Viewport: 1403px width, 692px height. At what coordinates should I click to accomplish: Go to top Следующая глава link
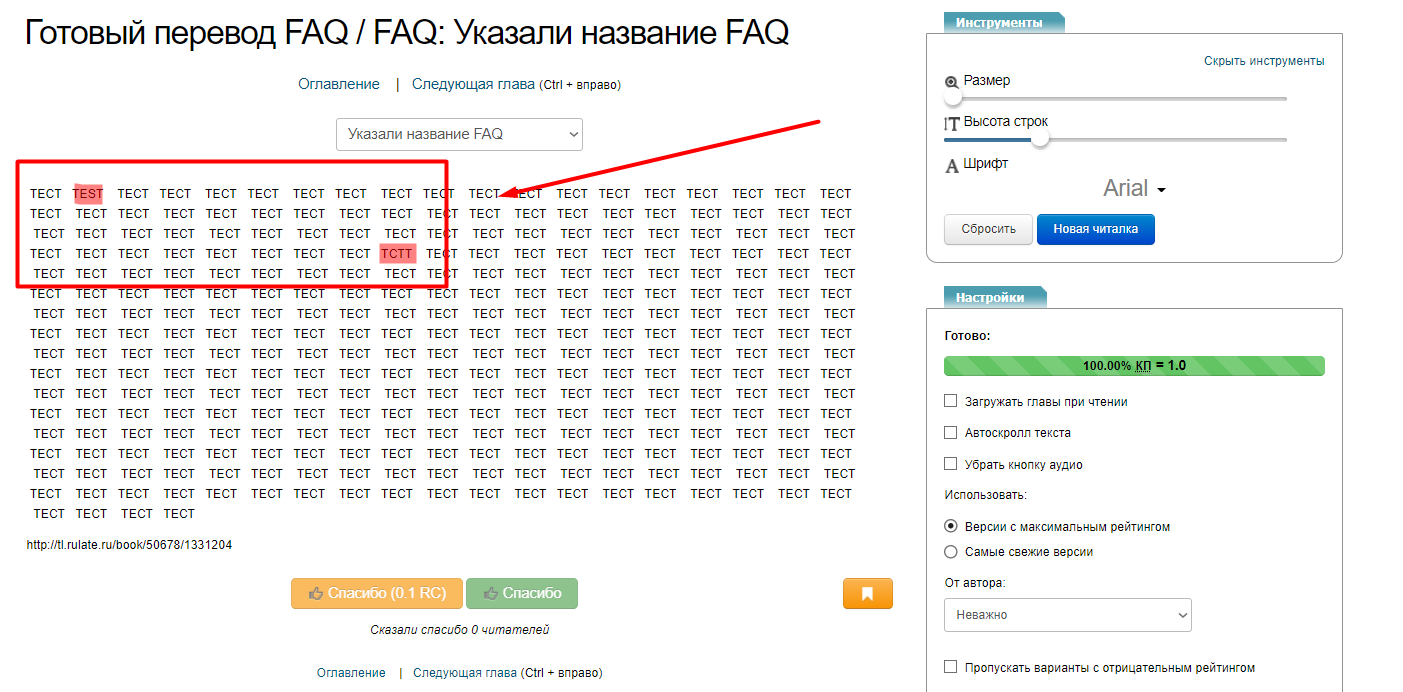click(473, 84)
